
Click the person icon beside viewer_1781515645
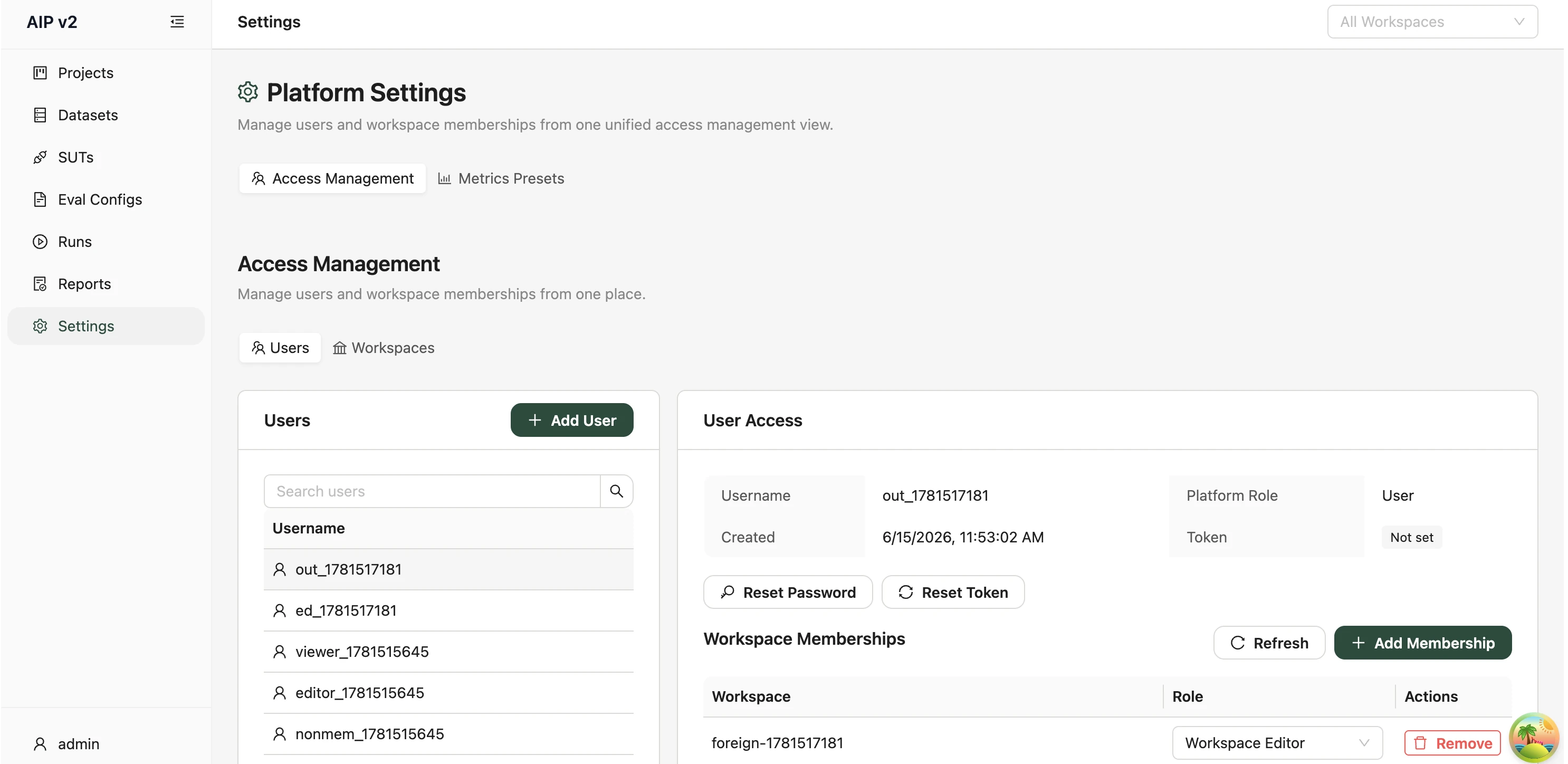[x=280, y=652]
